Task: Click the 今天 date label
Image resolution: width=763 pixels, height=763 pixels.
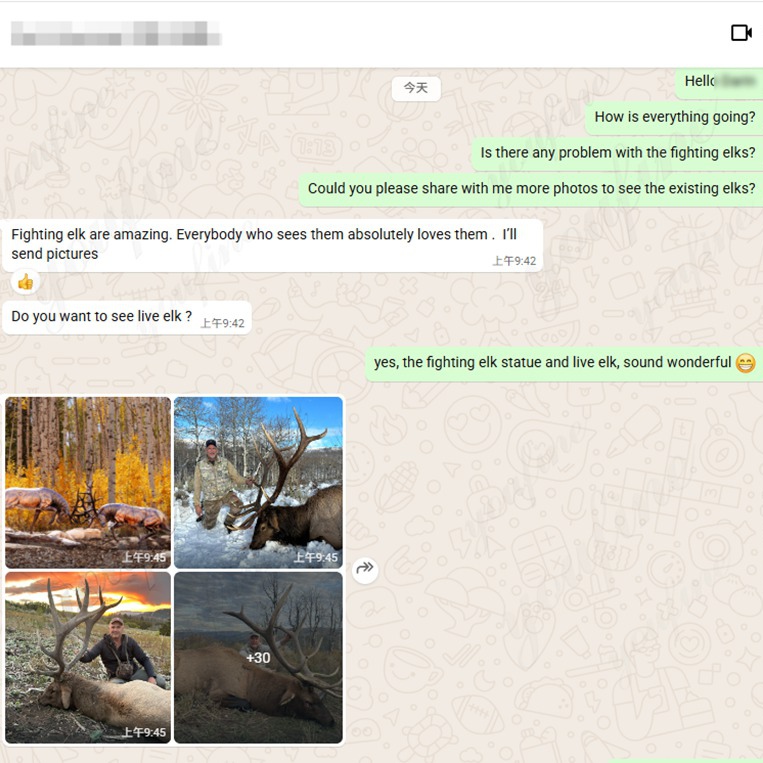Action: (416, 89)
